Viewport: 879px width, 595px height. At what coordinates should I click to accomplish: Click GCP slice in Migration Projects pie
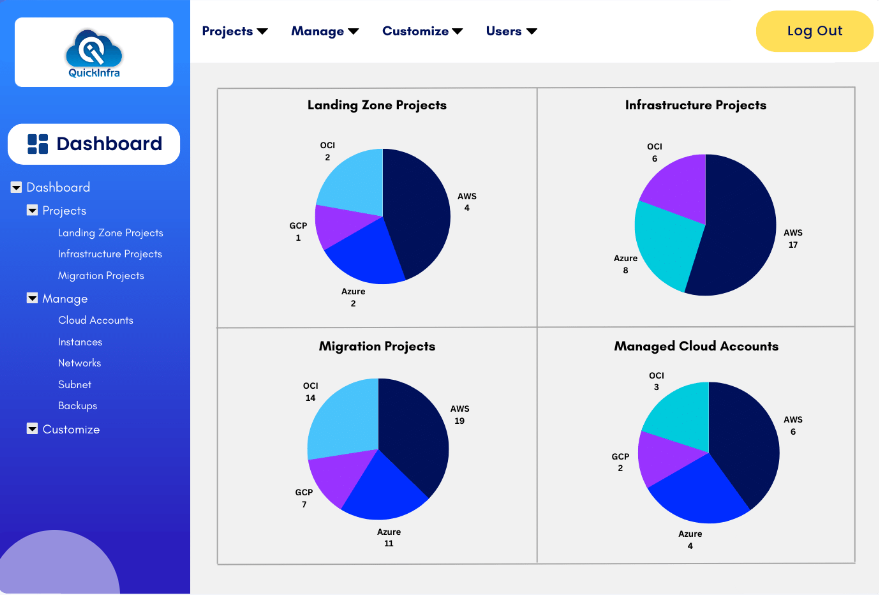tap(339, 476)
